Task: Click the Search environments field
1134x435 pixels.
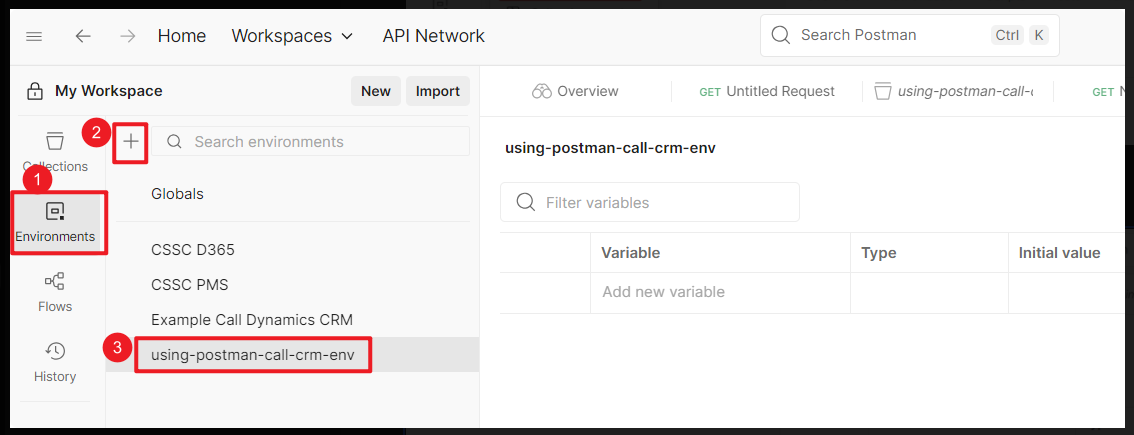Action: click(310, 142)
